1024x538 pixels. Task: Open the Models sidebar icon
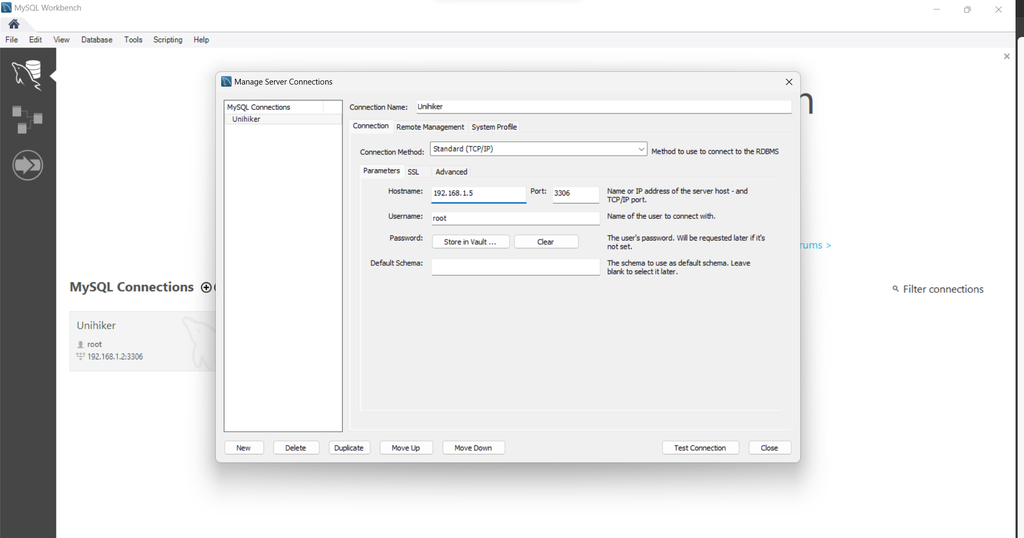pos(27,119)
